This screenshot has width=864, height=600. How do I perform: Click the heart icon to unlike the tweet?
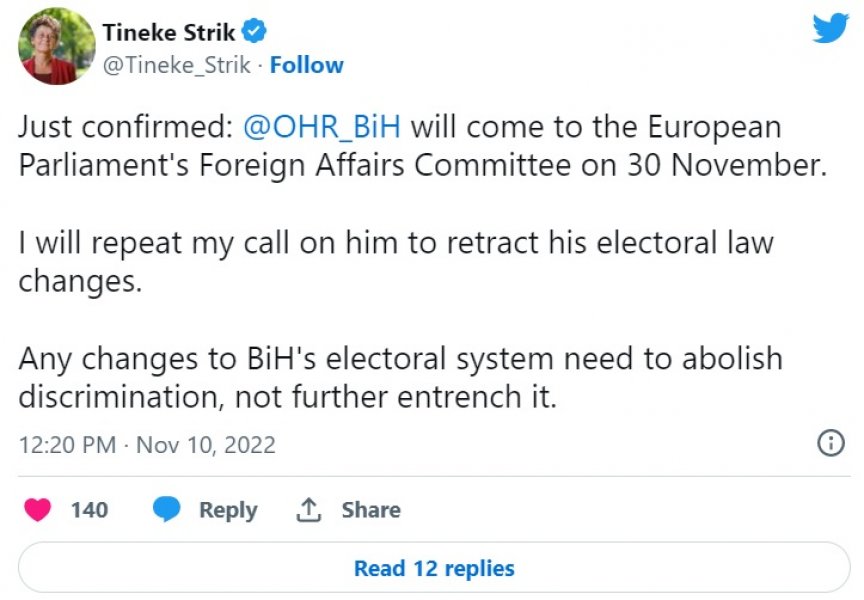pyautogui.click(x=35, y=509)
